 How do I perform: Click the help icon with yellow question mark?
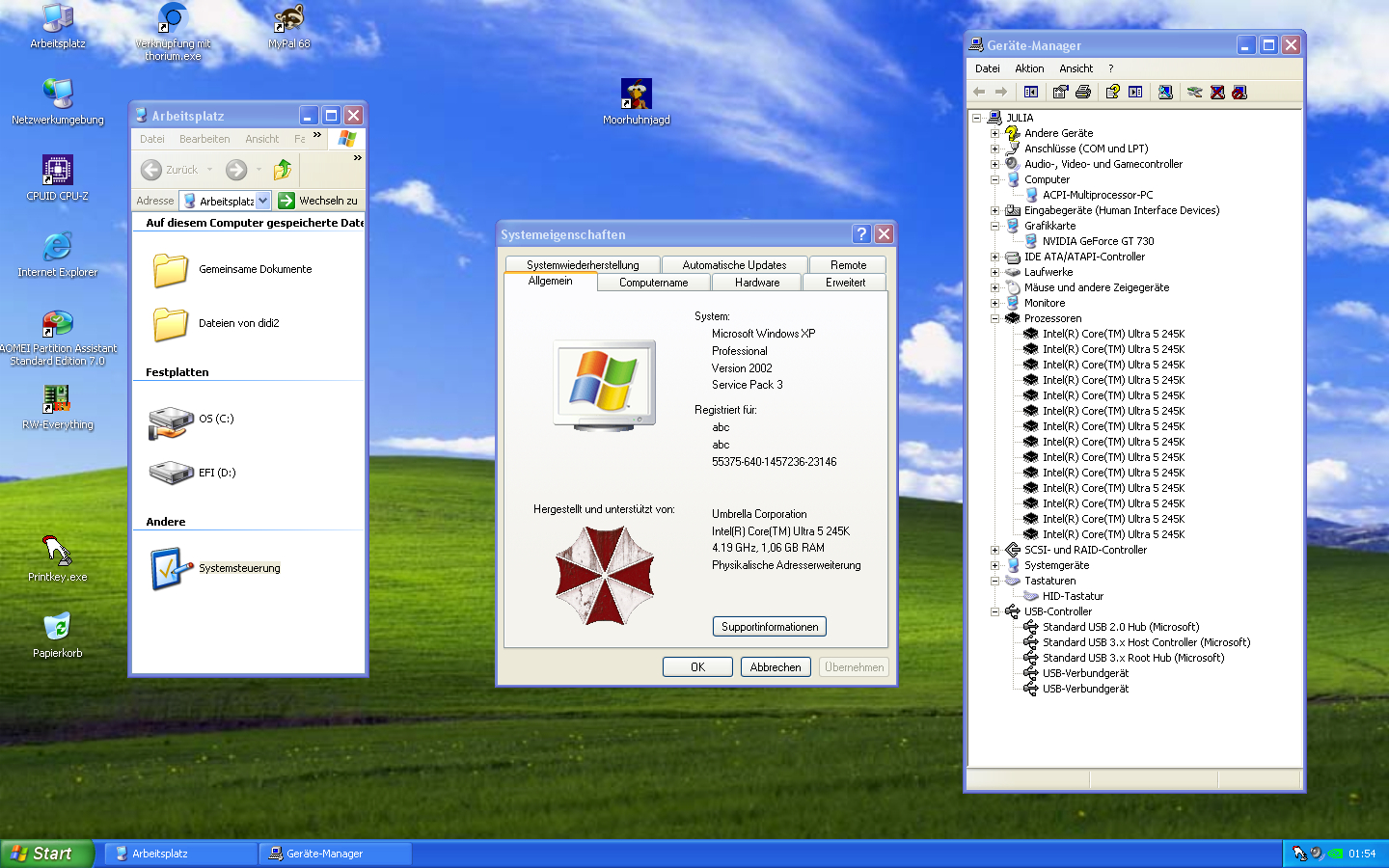coord(1112,92)
